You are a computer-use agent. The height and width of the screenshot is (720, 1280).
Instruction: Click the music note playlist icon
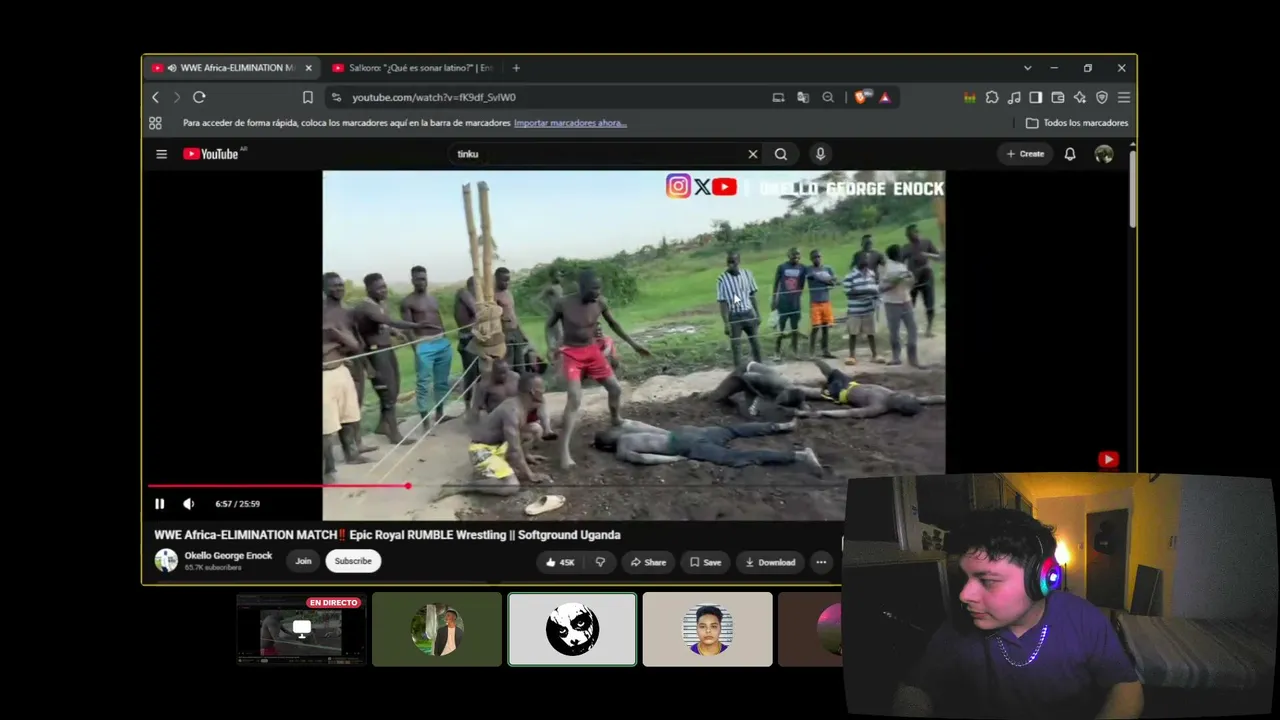1014,97
